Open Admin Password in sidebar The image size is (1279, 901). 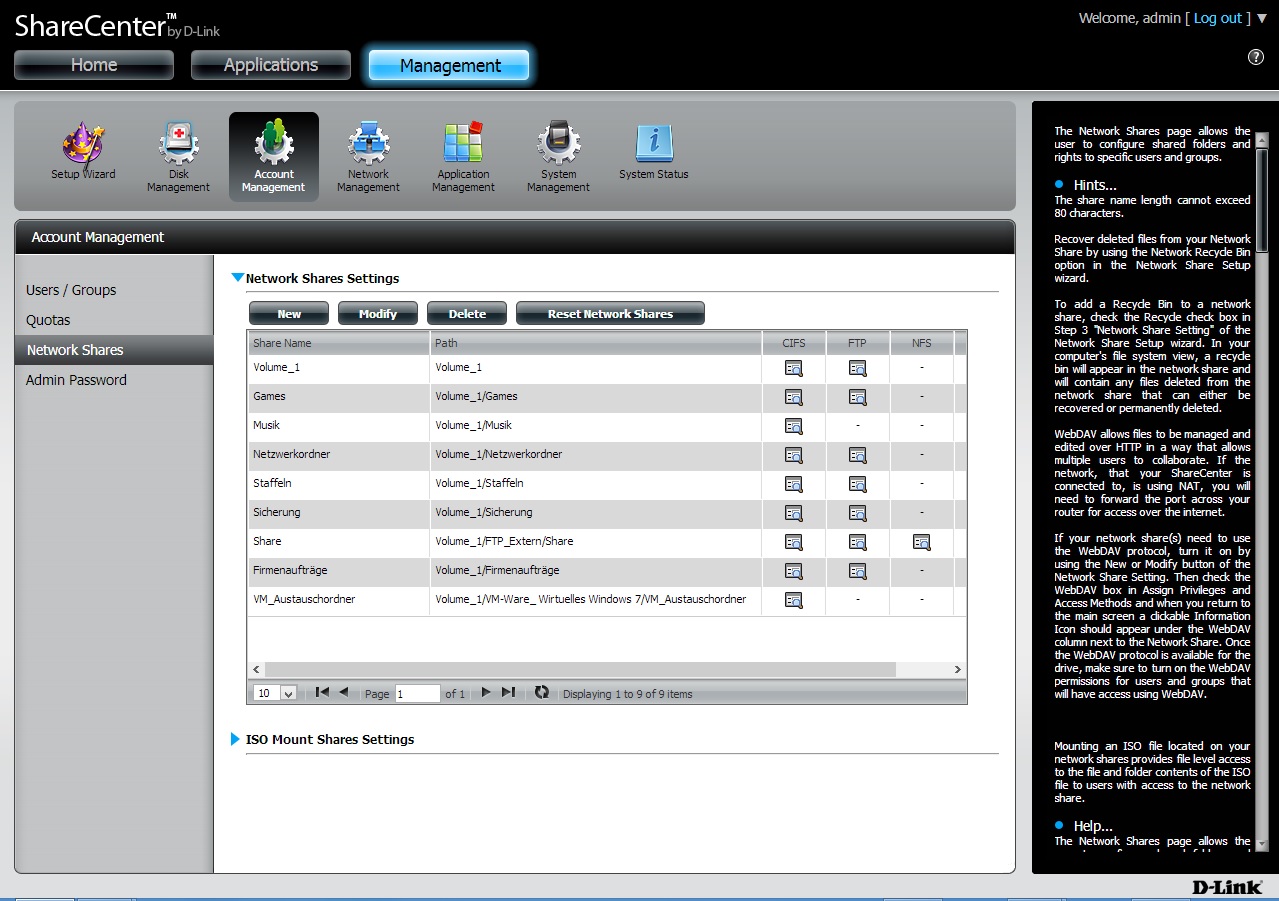76,380
